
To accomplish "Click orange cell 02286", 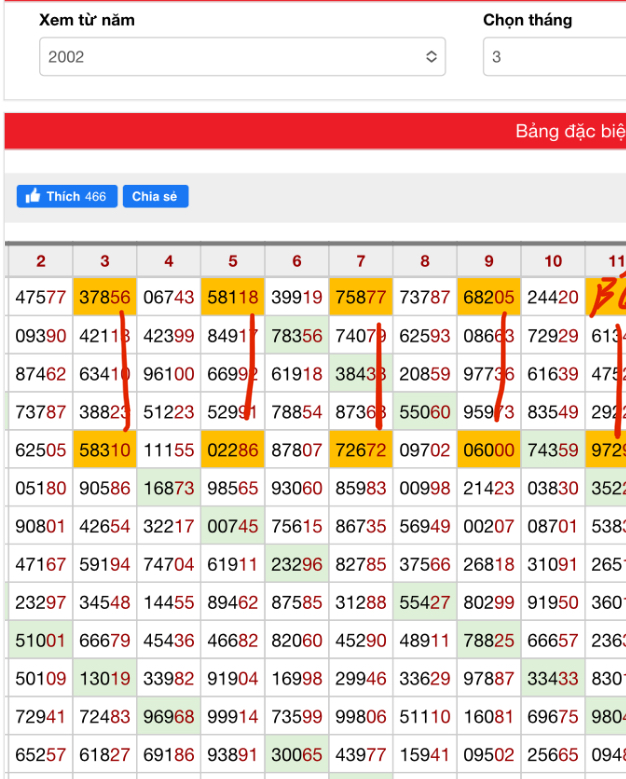I will click(x=232, y=451).
